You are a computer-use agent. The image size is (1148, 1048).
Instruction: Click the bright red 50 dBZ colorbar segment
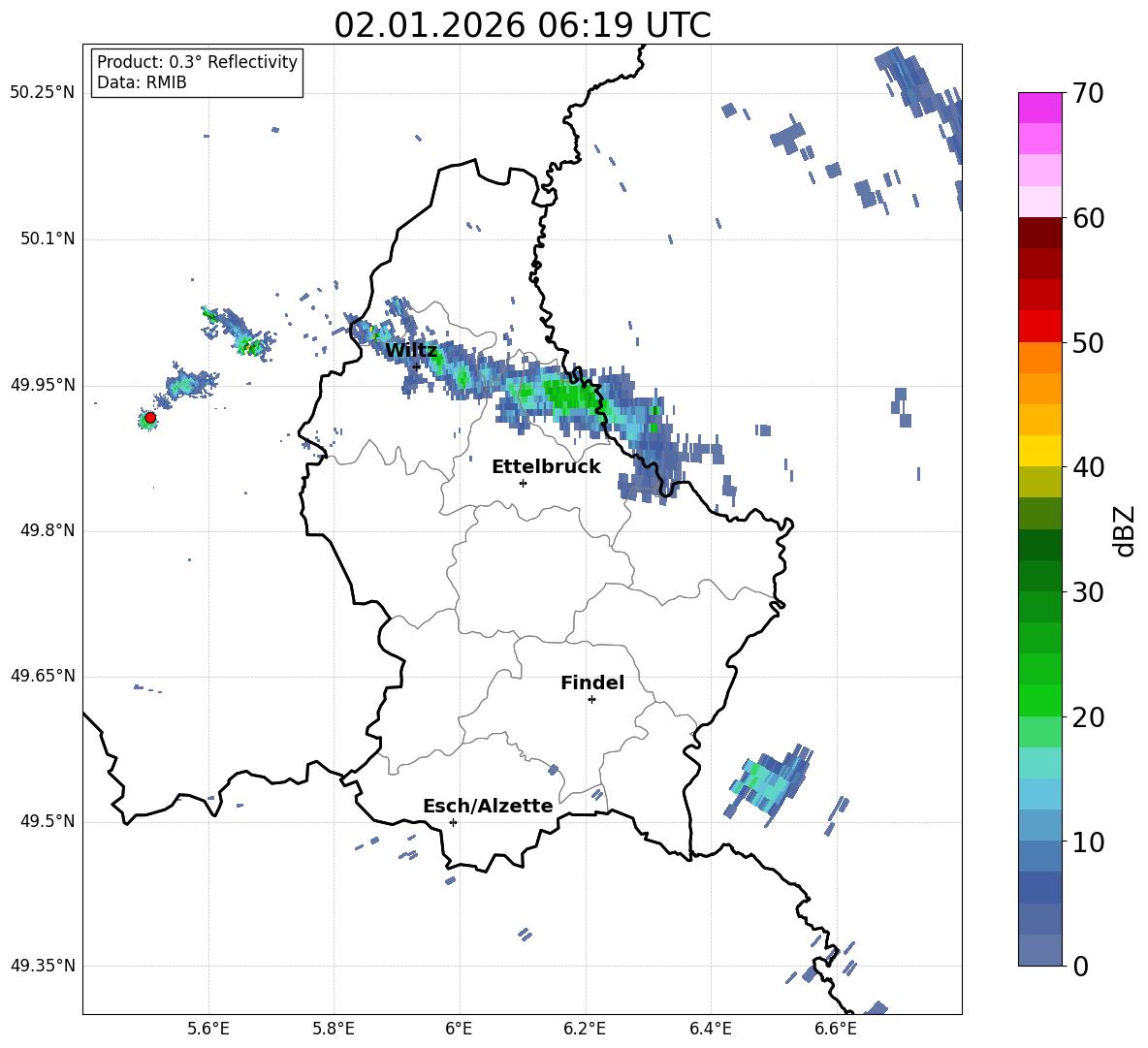1039,327
